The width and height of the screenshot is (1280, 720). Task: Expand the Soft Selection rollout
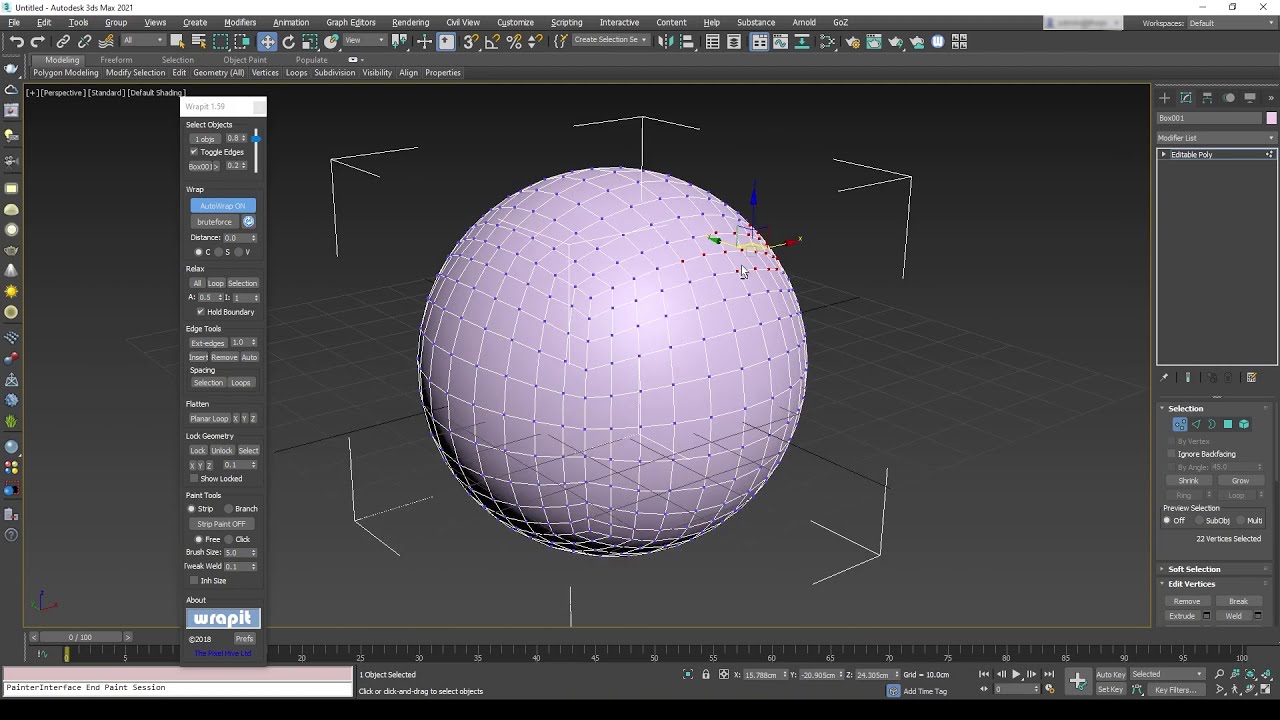click(x=1194, y=569)
